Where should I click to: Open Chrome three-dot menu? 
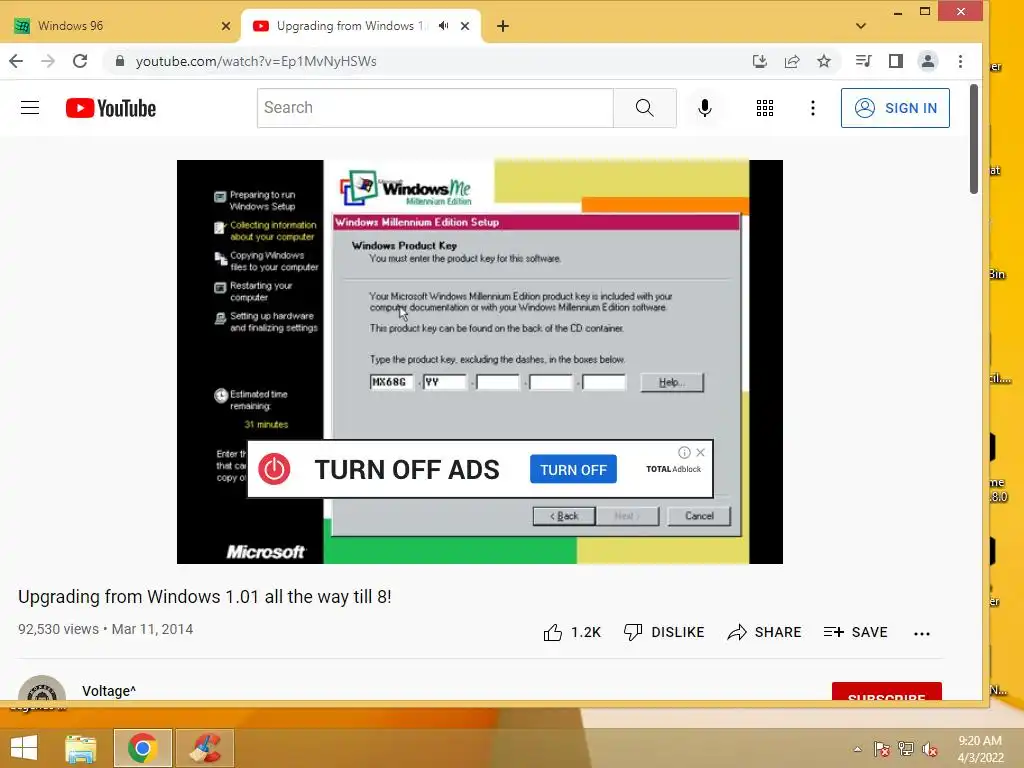click(960, 61)
